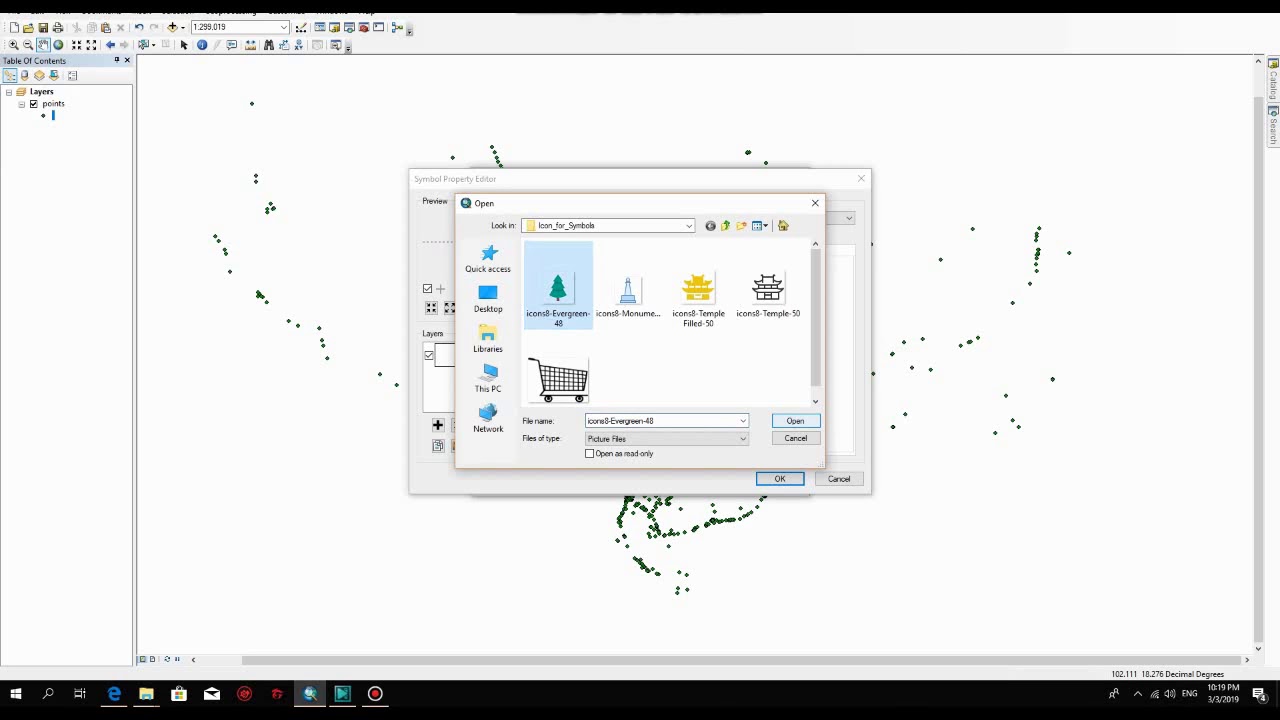This screenshot has height=720, width=1280.
Task: Uncheck the points layer visibility checkbox
Action: point(33,104)
